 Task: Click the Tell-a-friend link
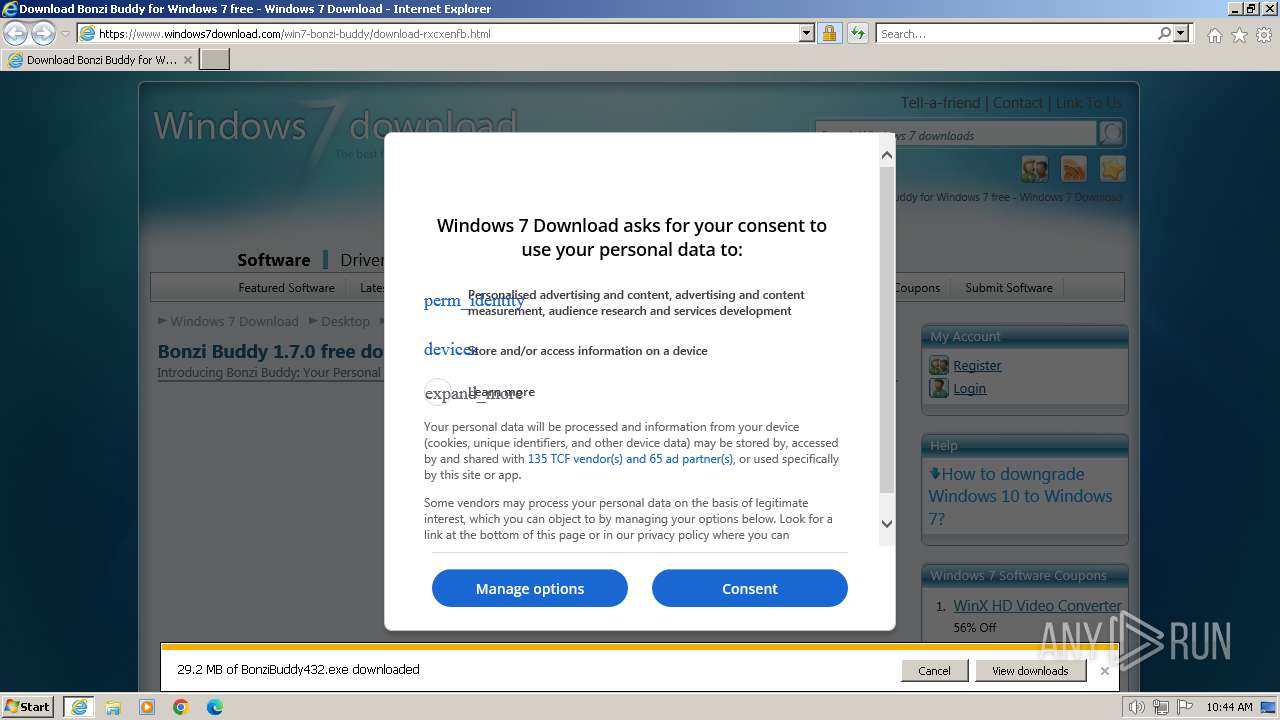pos(940,103)
